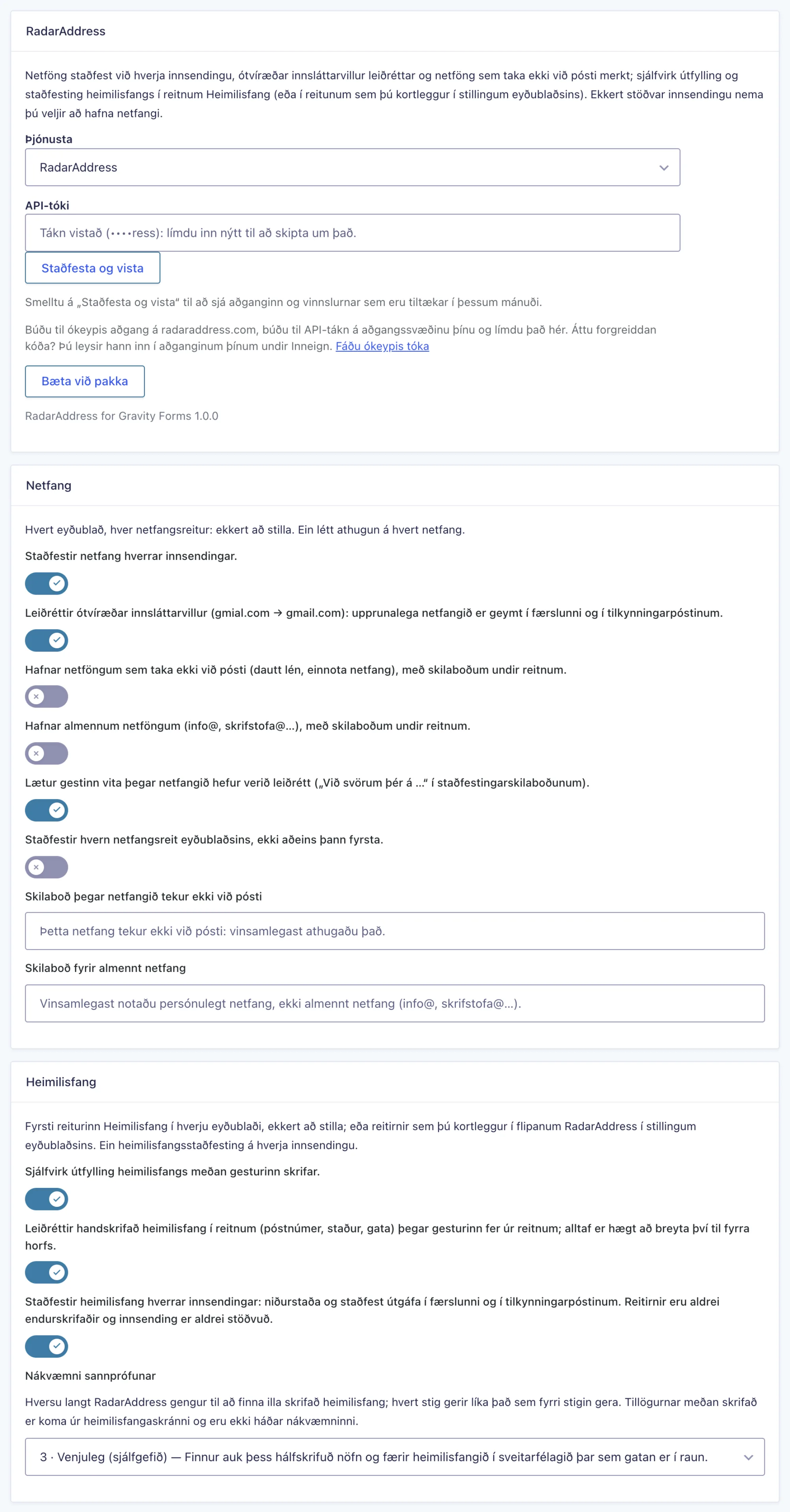Open the Fáðu ókeypis tóka link
The image size is (790, 1512).
382,346
